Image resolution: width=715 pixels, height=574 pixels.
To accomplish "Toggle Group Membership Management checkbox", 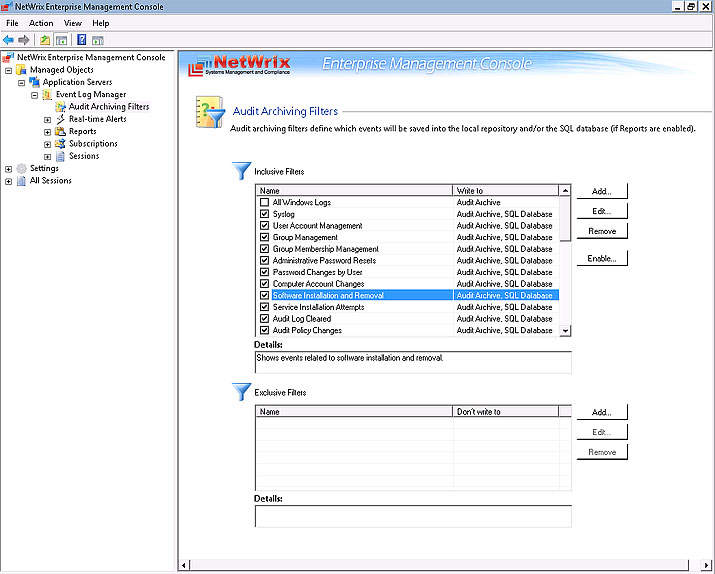I will pos(264,249).
